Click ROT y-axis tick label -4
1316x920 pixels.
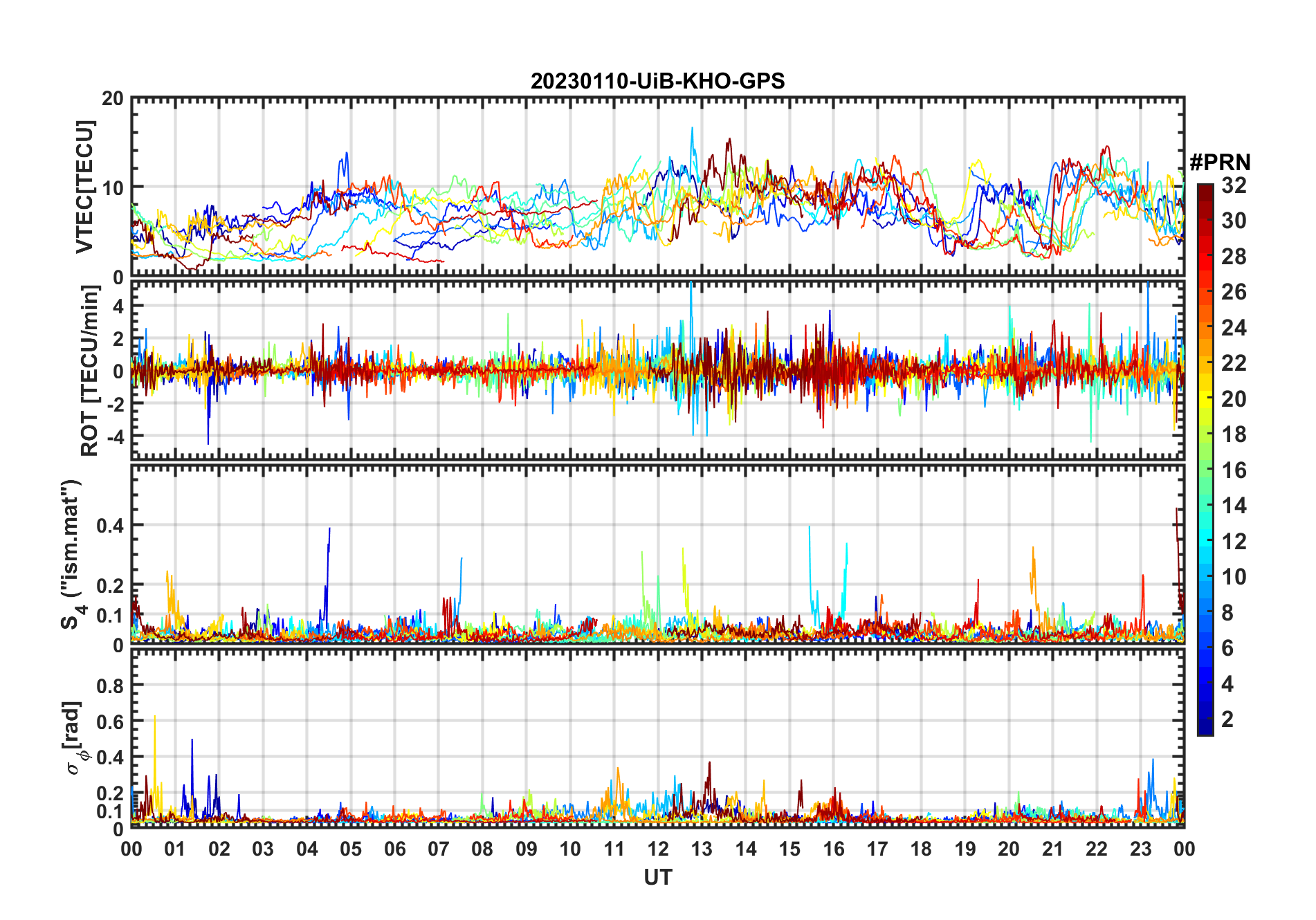pos(114,437)
